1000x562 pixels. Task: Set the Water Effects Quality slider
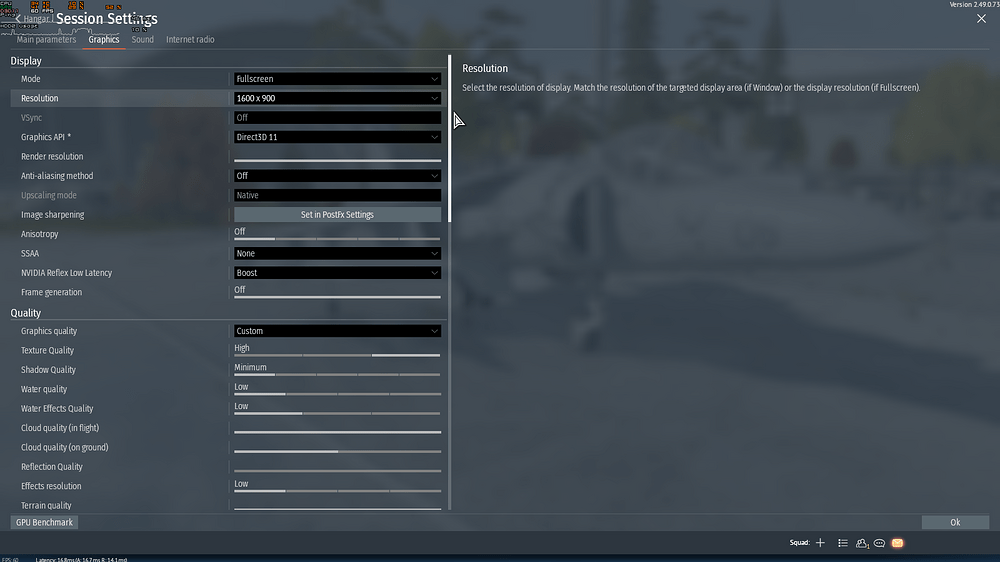[337, 413]
